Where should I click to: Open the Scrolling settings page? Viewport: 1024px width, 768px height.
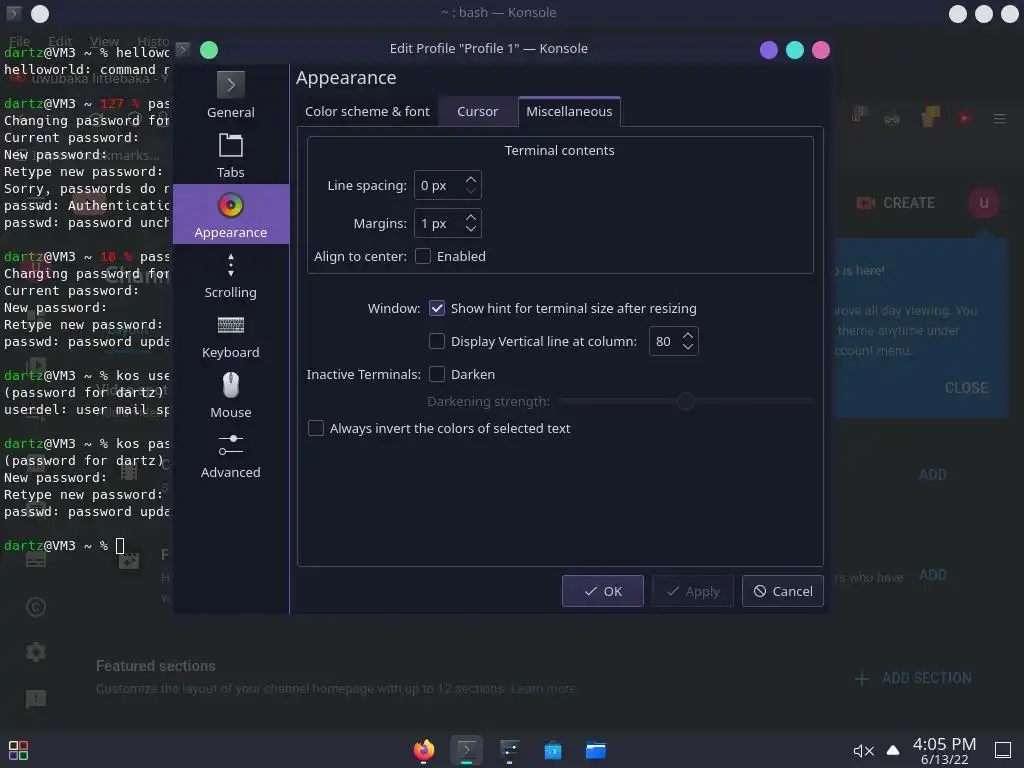tap(231, 275)
